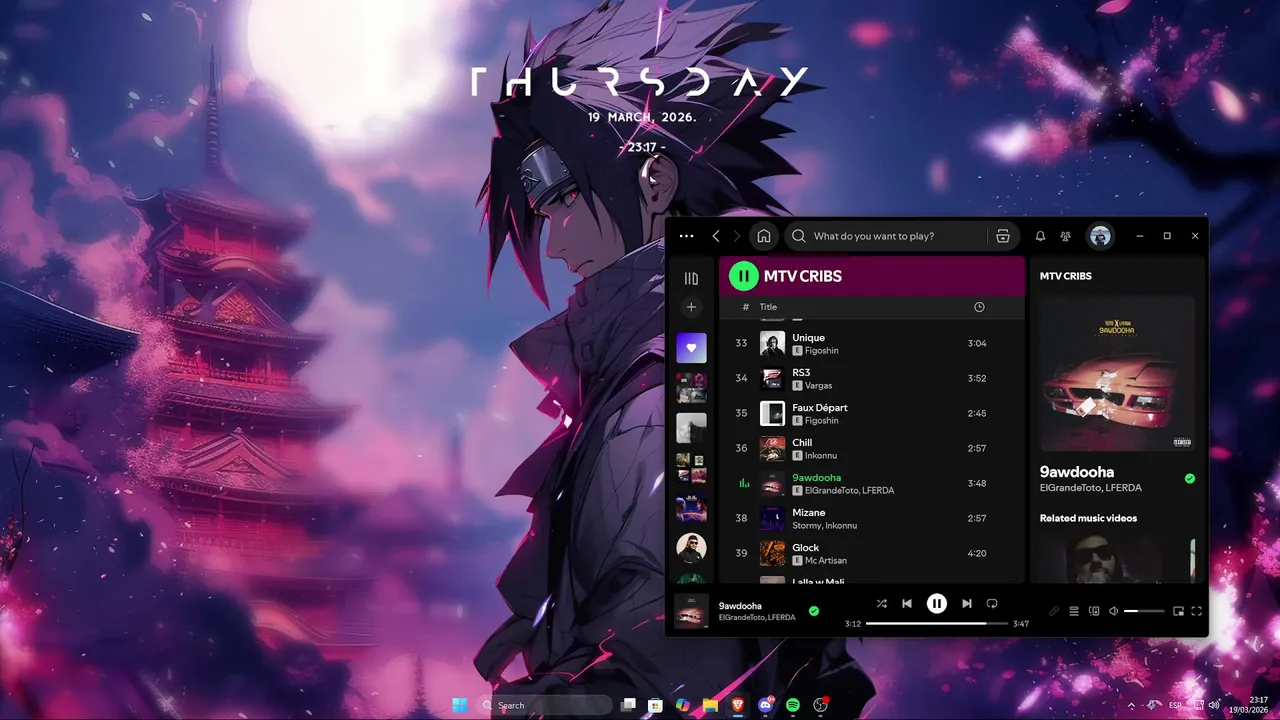
Task: Open the Spotify three-dots menu
Action: tap(686, 236)
